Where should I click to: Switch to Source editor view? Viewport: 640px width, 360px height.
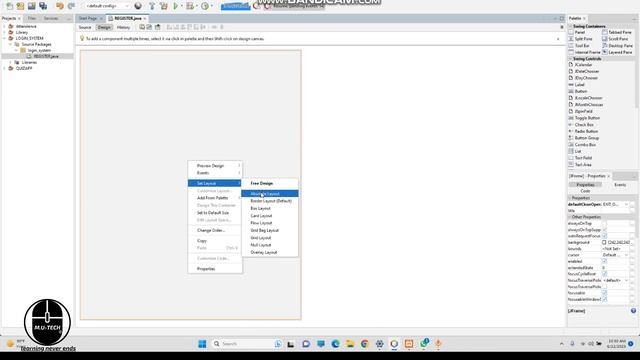click(x=85, y=27)
